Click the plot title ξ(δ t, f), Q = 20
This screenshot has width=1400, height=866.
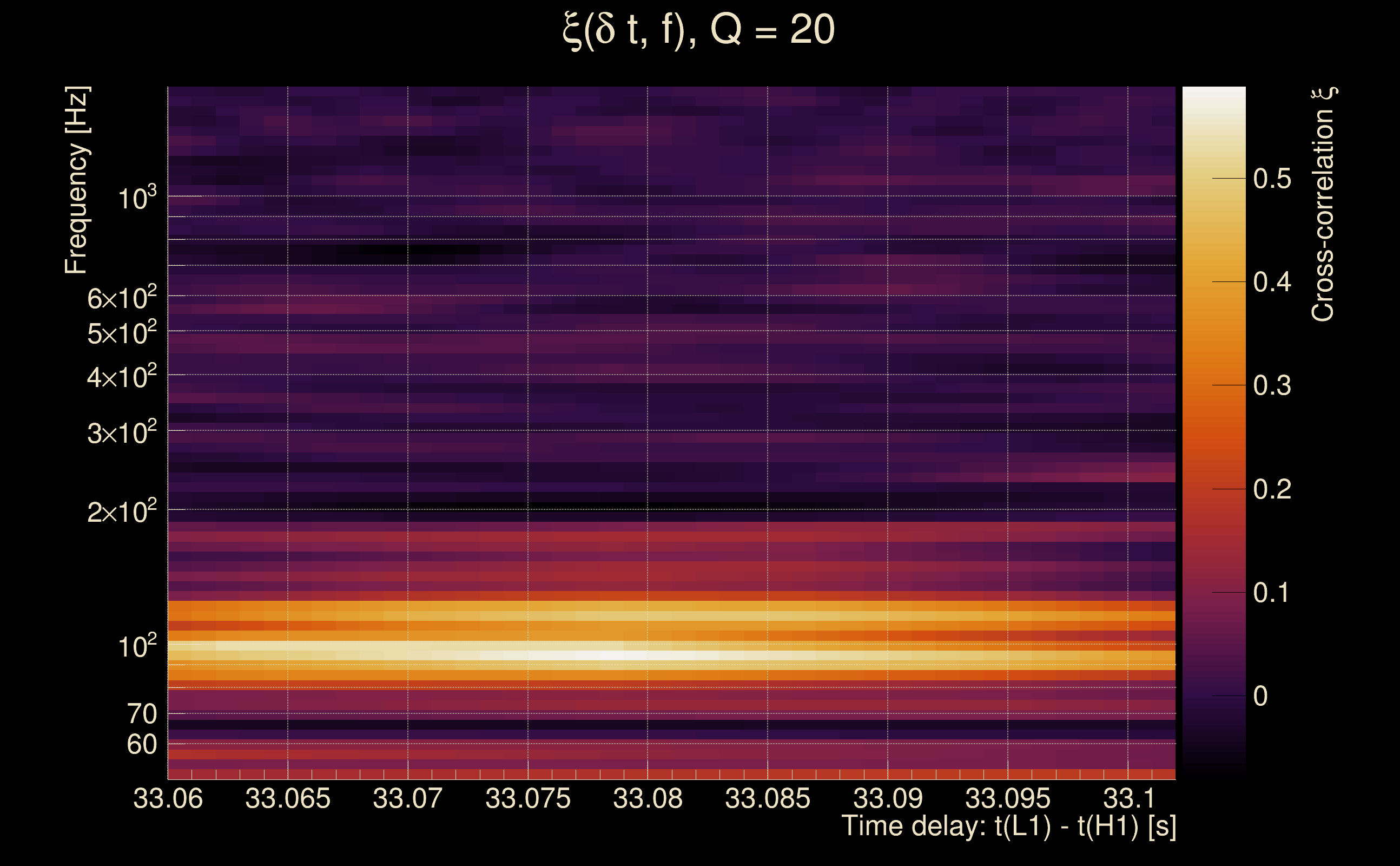click(698, 30)
